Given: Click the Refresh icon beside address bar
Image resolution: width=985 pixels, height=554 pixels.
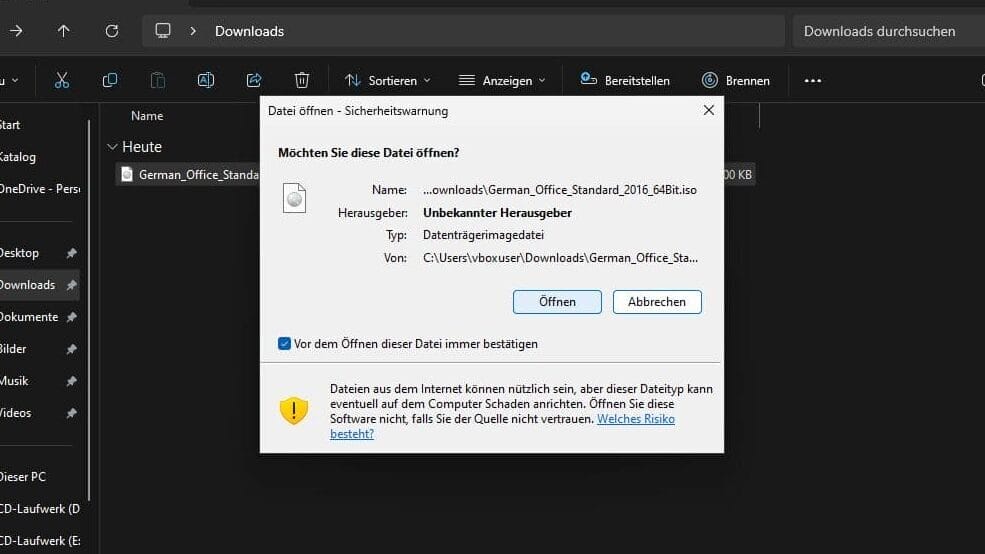Looking at the screenshot, I should point(112,31).
